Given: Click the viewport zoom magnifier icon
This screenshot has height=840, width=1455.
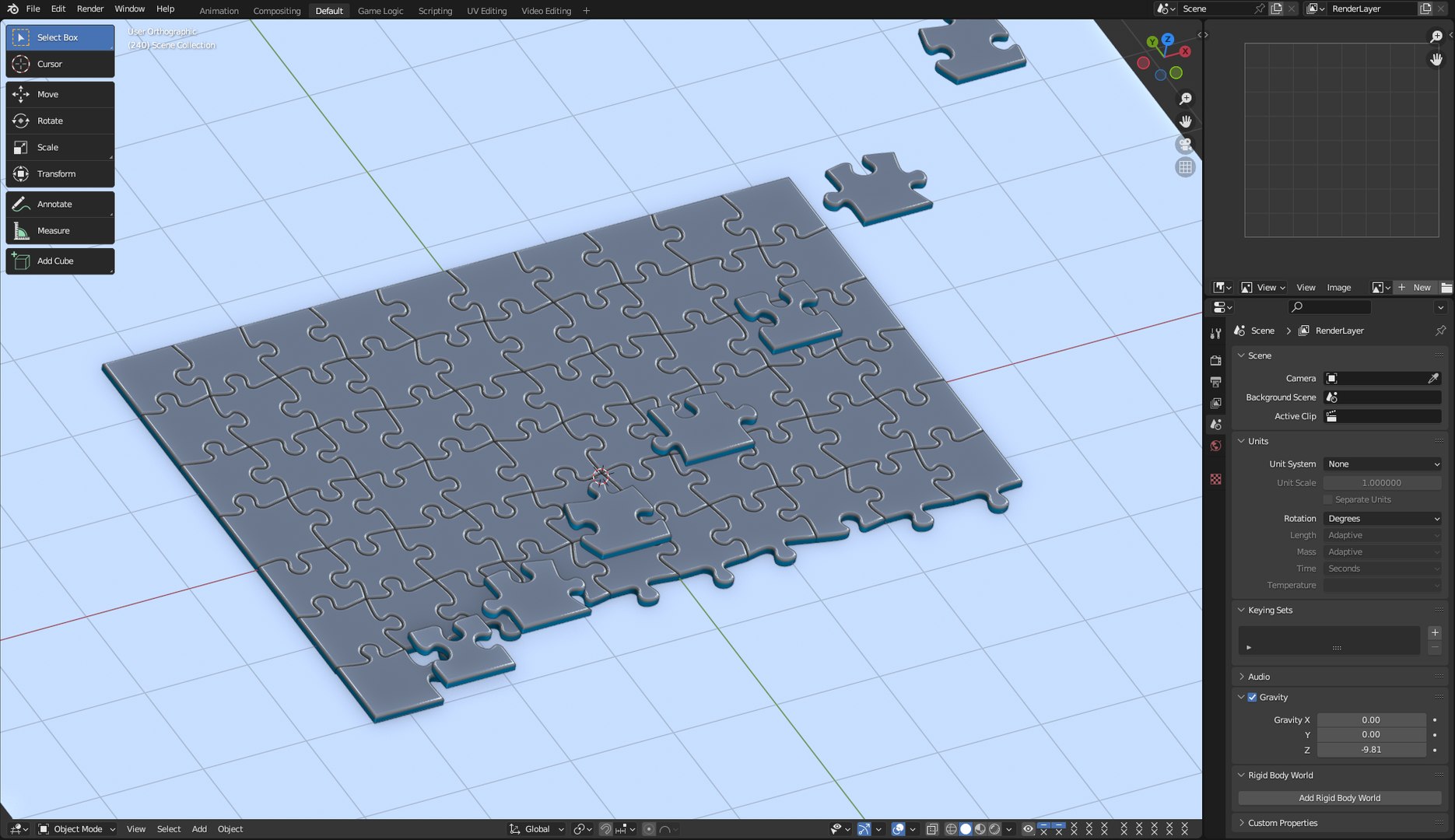Looking at the screenshot, I should (1185, 99).
